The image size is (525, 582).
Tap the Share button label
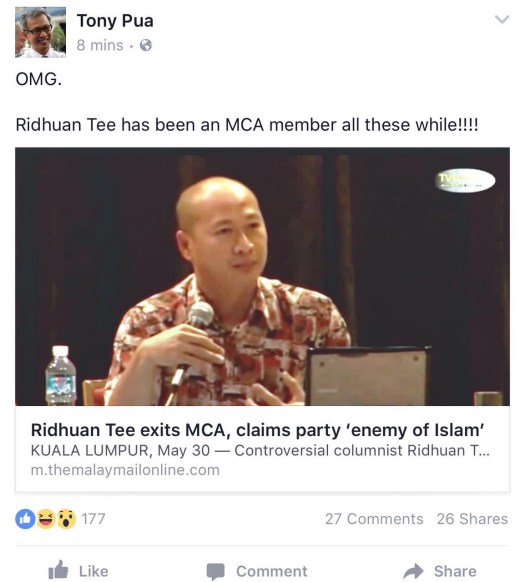(455, 571)
